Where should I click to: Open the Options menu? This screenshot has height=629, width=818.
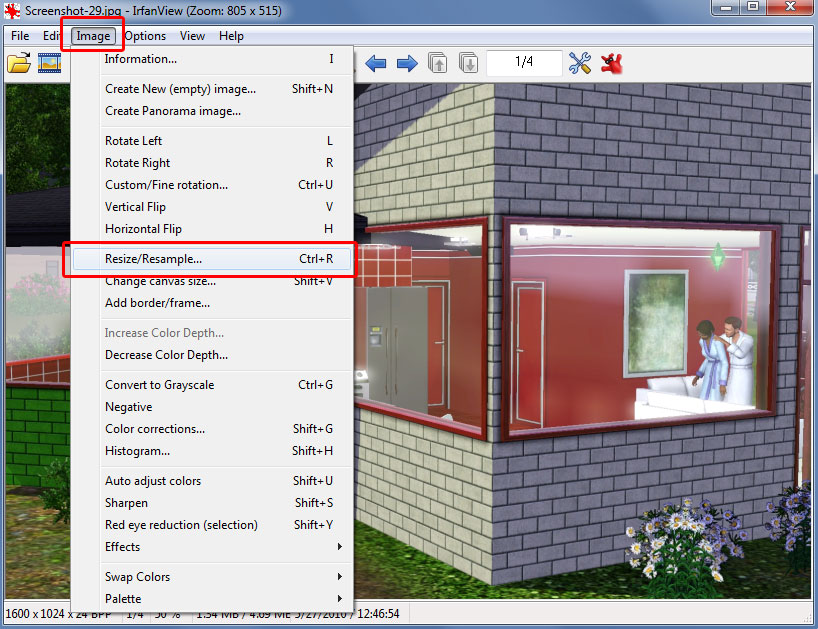[145, 36]
